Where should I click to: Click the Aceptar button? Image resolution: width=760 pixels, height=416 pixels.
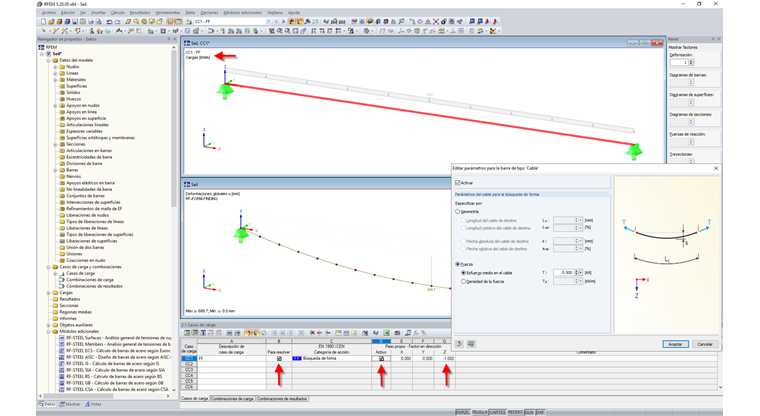[675, 344]
